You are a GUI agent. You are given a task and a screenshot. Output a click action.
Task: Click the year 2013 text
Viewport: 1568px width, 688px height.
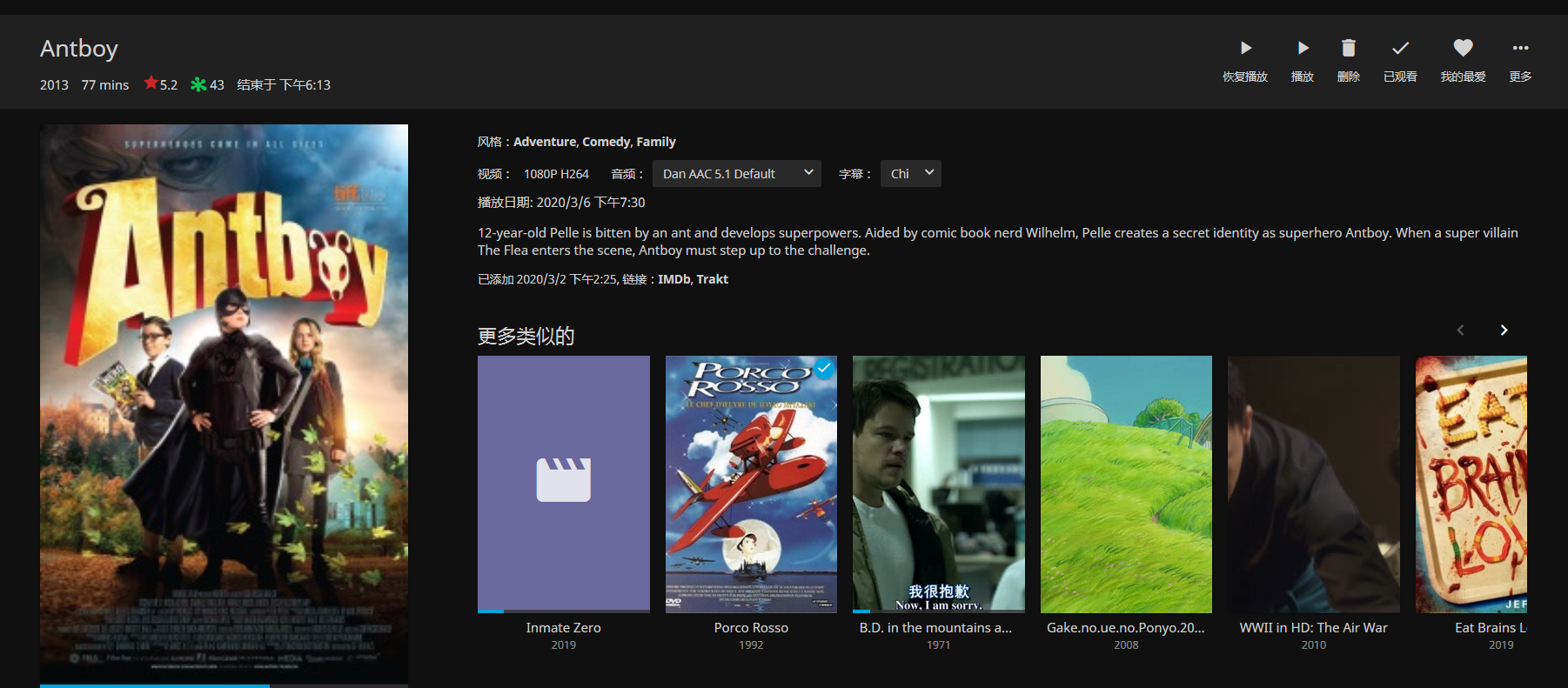click(x=54, y=85)
